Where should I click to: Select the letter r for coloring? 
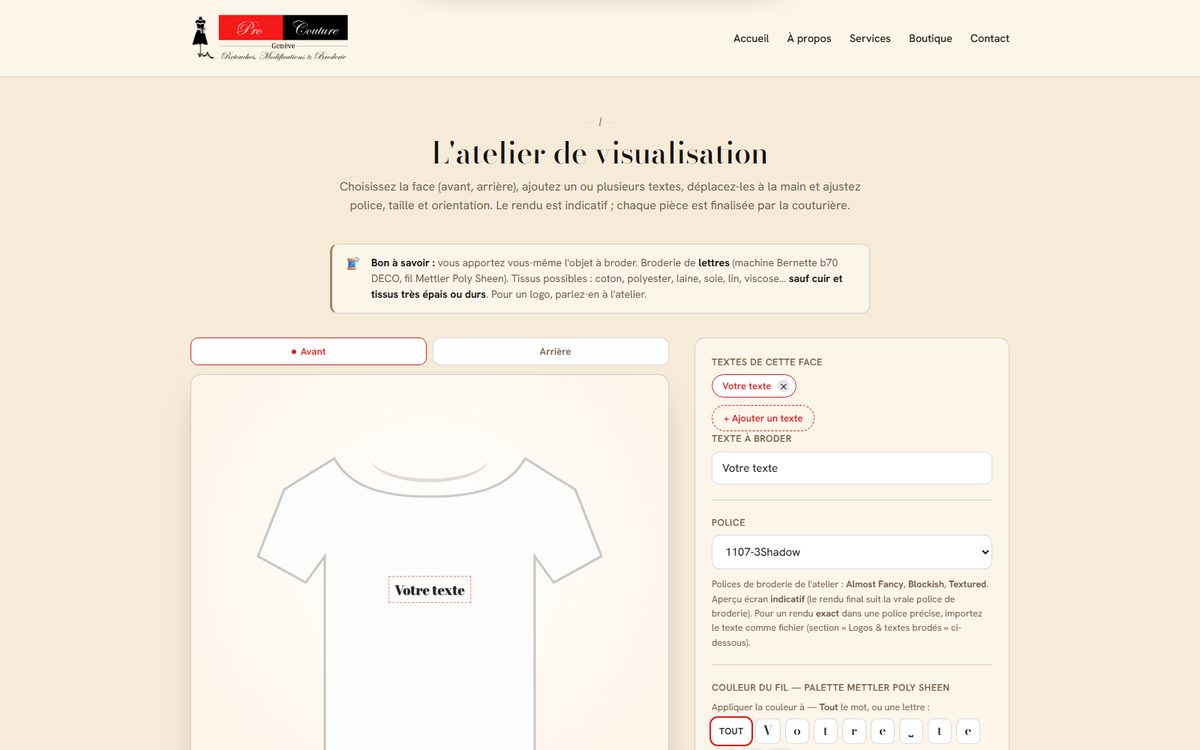[x=854, y=731]
